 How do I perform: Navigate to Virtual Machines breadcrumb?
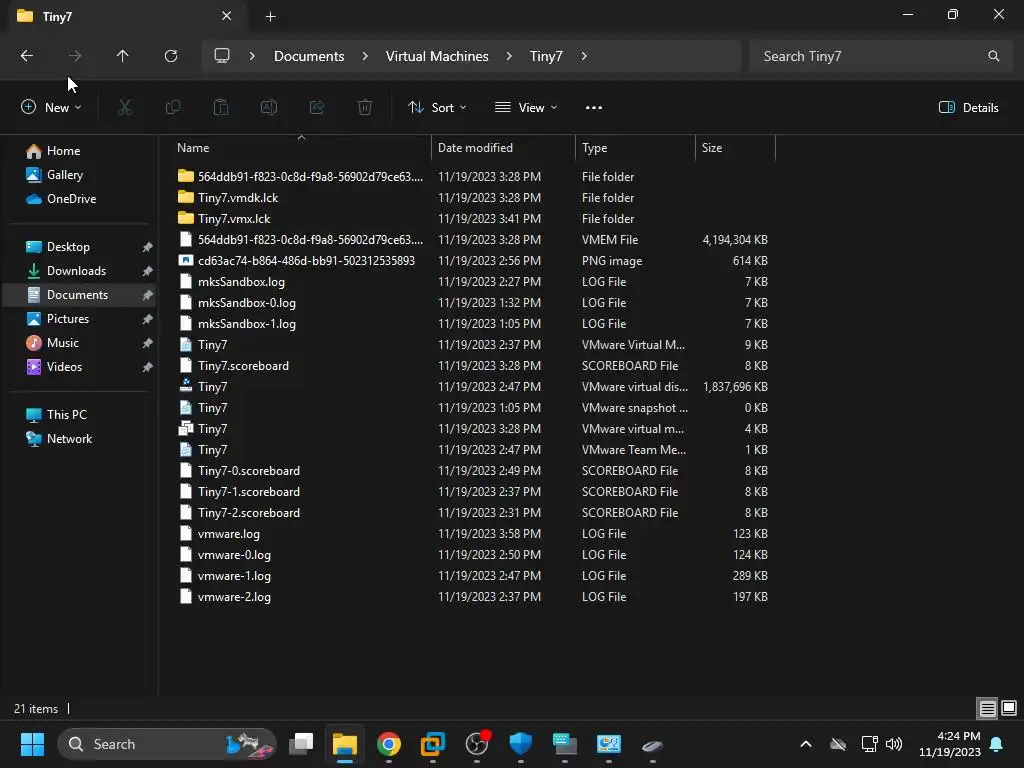(437, 56)
